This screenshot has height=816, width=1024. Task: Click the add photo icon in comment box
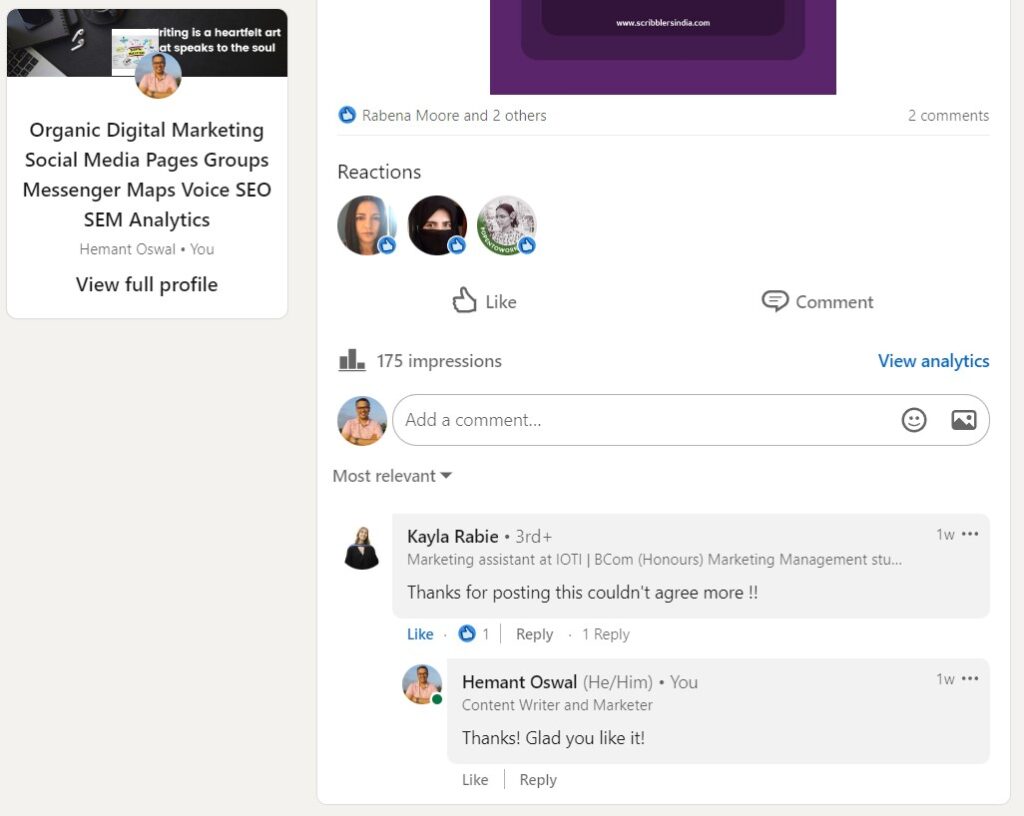coord(963,420)
